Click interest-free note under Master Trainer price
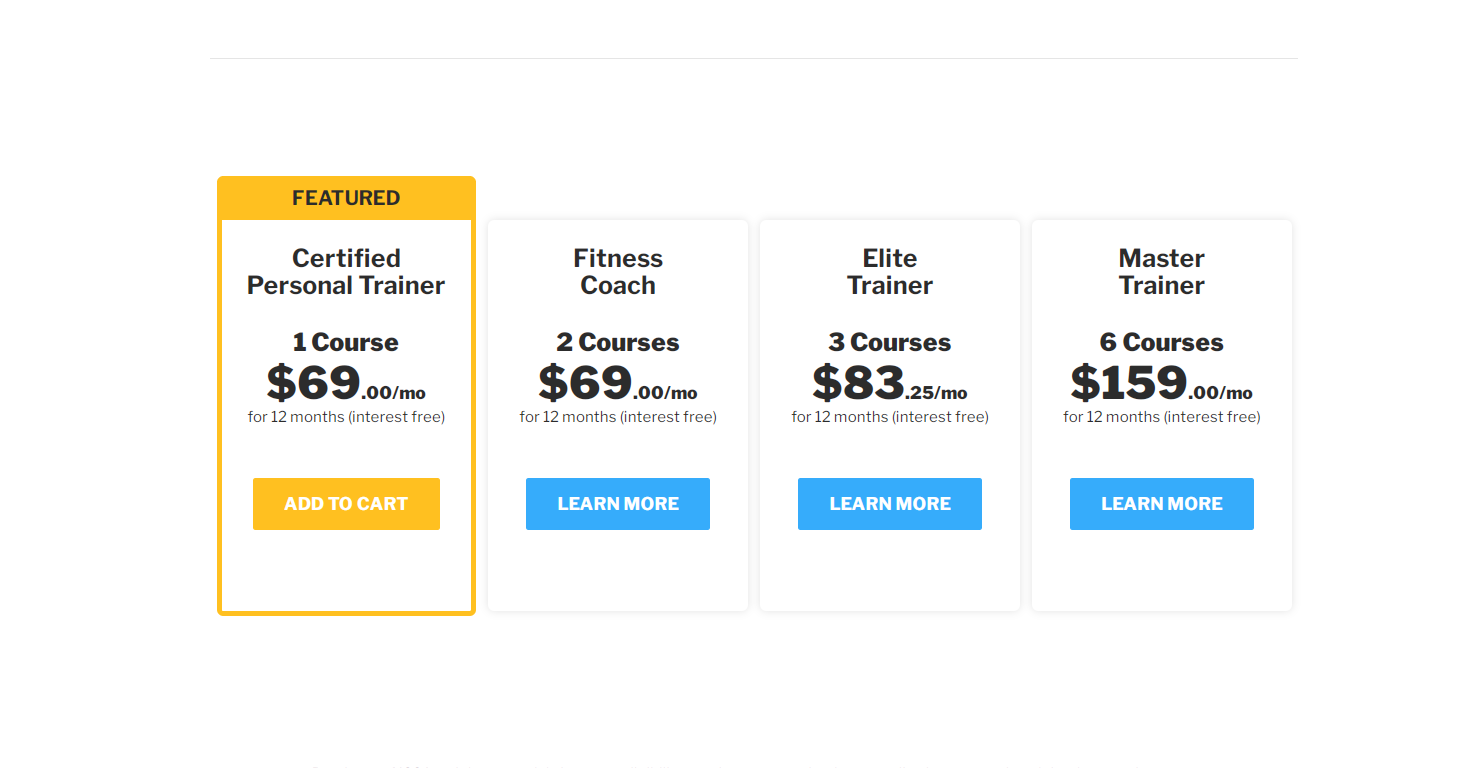Image resolution: width=1461 pixels, height=768 pixels. (x=1161, y=417)
